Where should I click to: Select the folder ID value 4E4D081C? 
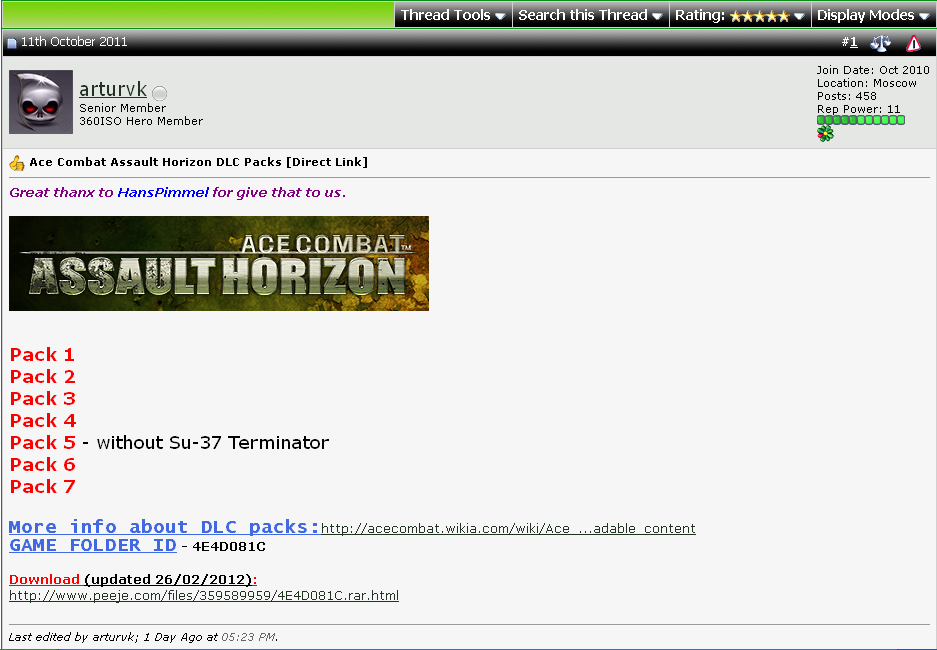point(229,547)
